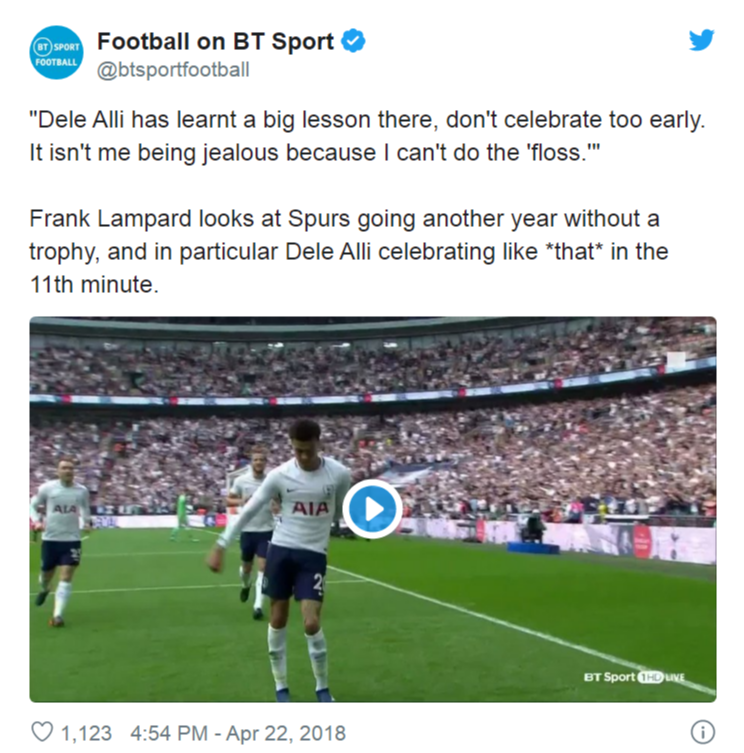
Task: Open the tweet info icon
Action: (x=702, y=732)
